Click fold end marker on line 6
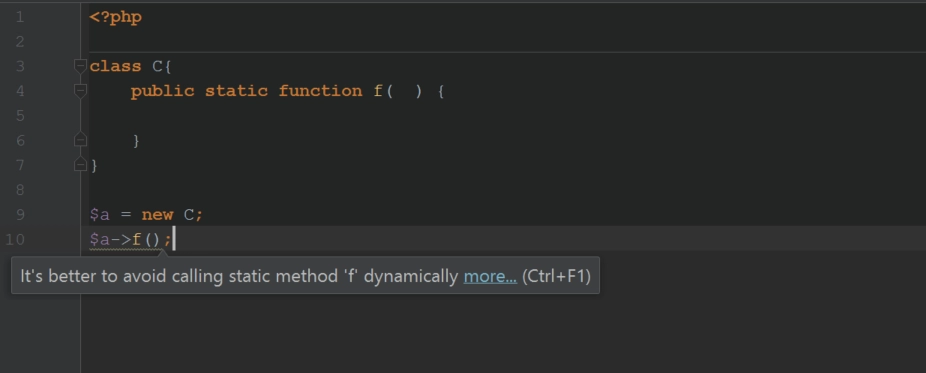 [x=80, y=140]
